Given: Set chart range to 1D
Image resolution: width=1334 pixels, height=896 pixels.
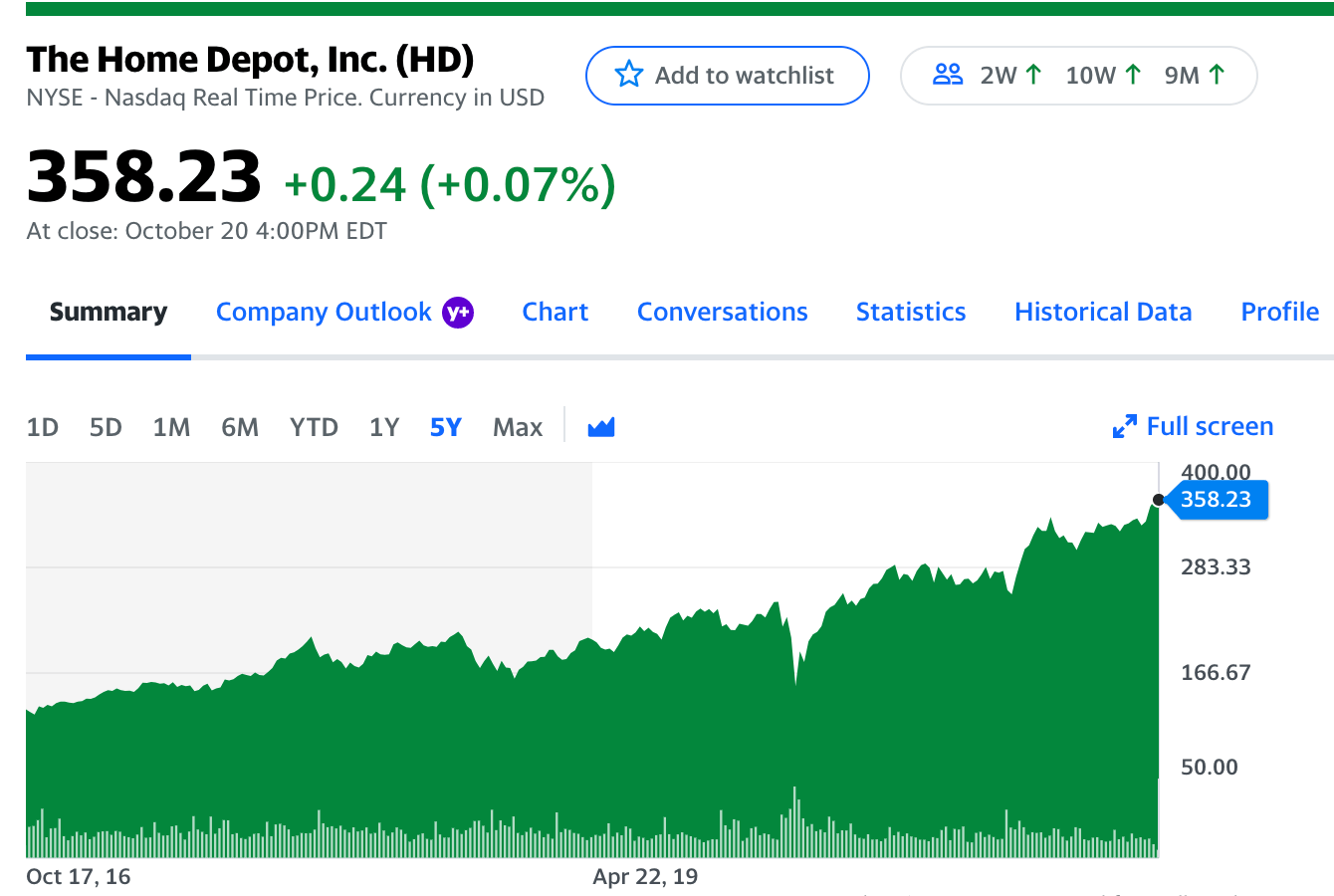Looking at the screenshot, I should [43, 428].
